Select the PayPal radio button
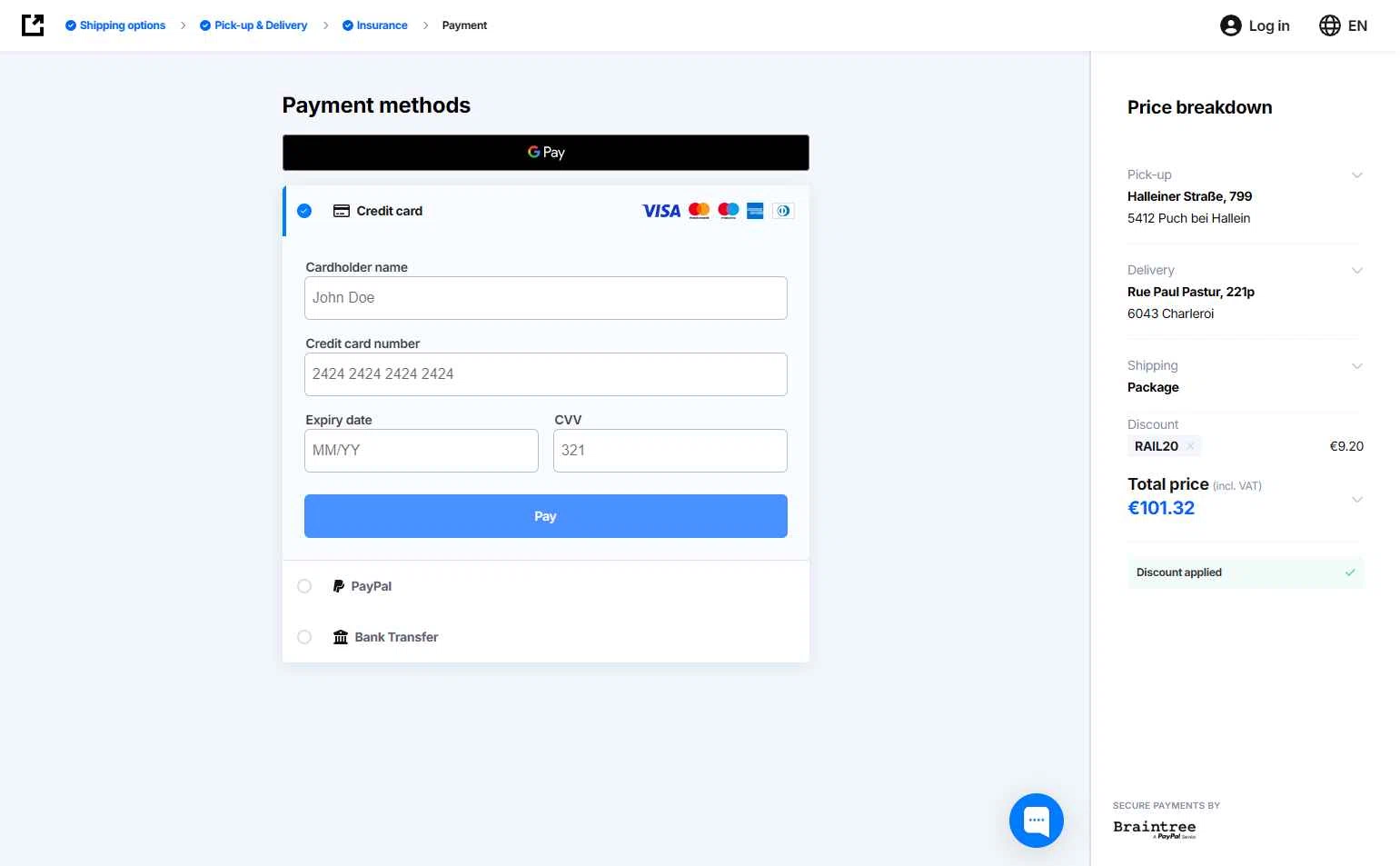The image size is (1400, 866). (304, 586)
